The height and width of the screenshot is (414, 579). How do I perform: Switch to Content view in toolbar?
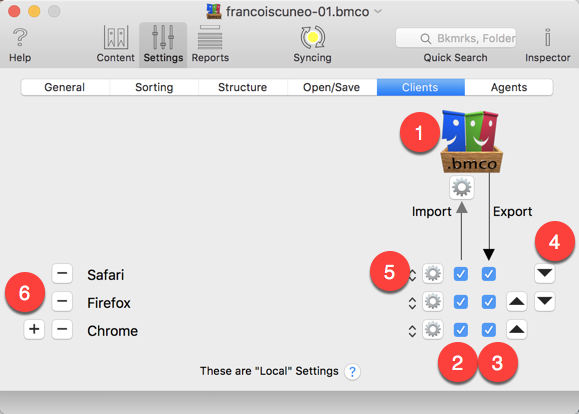click(x=116, y=44)
